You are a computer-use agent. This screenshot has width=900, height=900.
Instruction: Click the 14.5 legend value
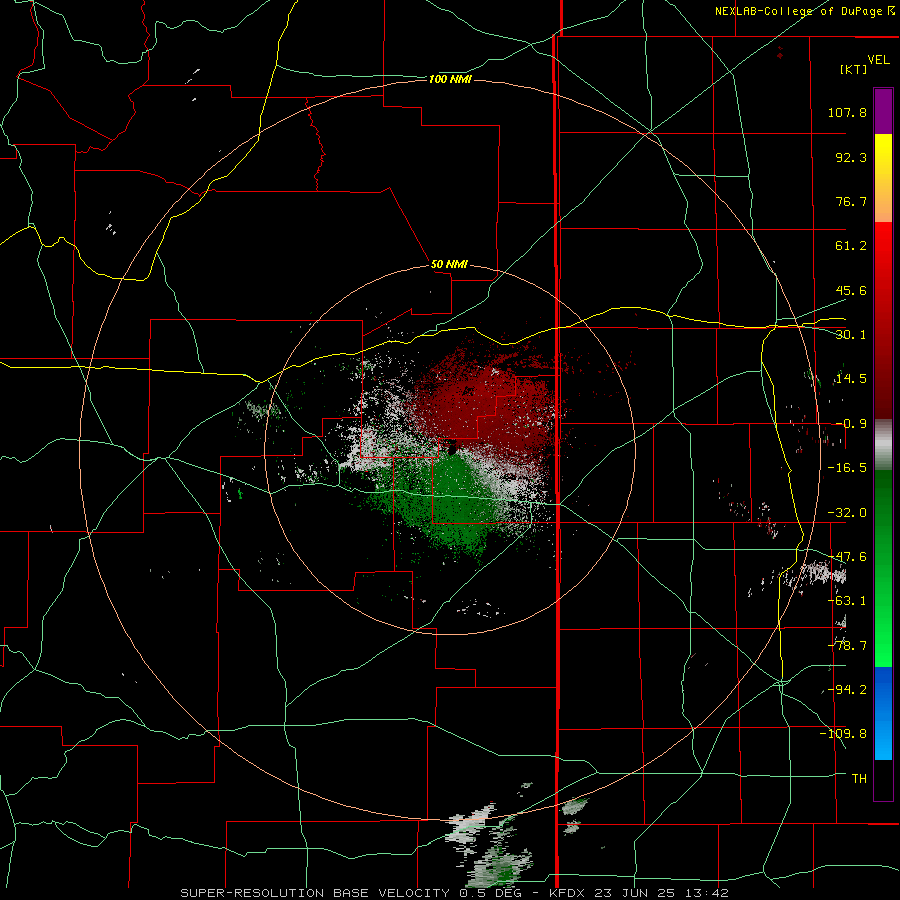(x=851, y=379)
